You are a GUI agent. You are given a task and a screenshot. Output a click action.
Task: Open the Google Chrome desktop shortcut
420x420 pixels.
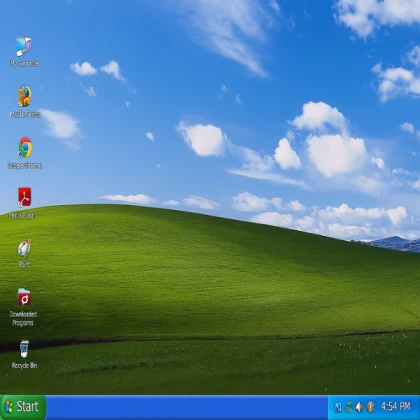click(x=25, y=147)
